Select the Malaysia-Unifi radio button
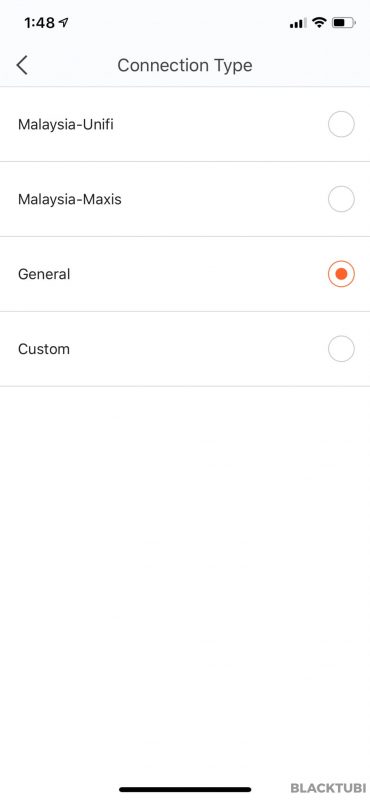Viewport: 370px width, 800px height. tap(341, 124)
